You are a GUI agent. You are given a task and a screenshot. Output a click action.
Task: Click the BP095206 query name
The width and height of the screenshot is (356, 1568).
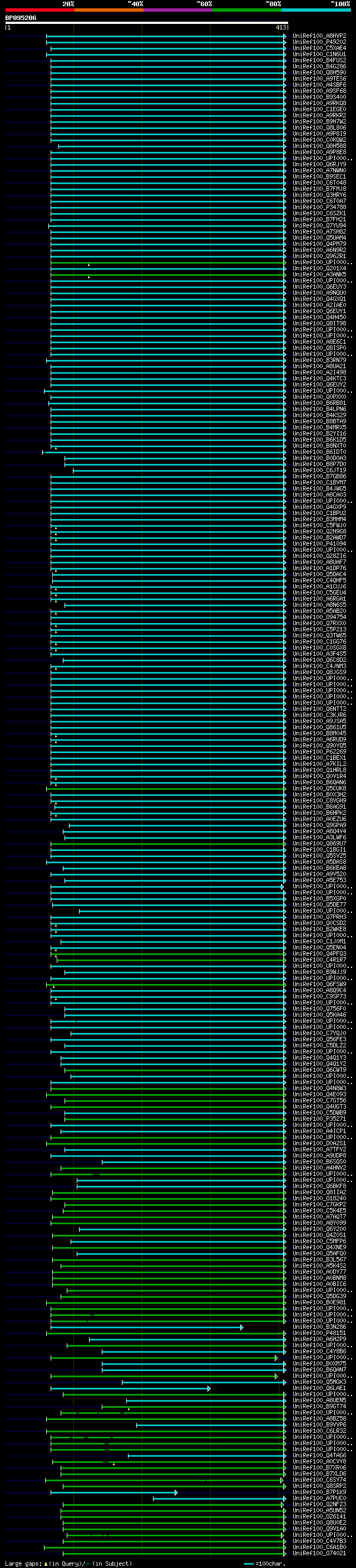(x=21, y=18)
